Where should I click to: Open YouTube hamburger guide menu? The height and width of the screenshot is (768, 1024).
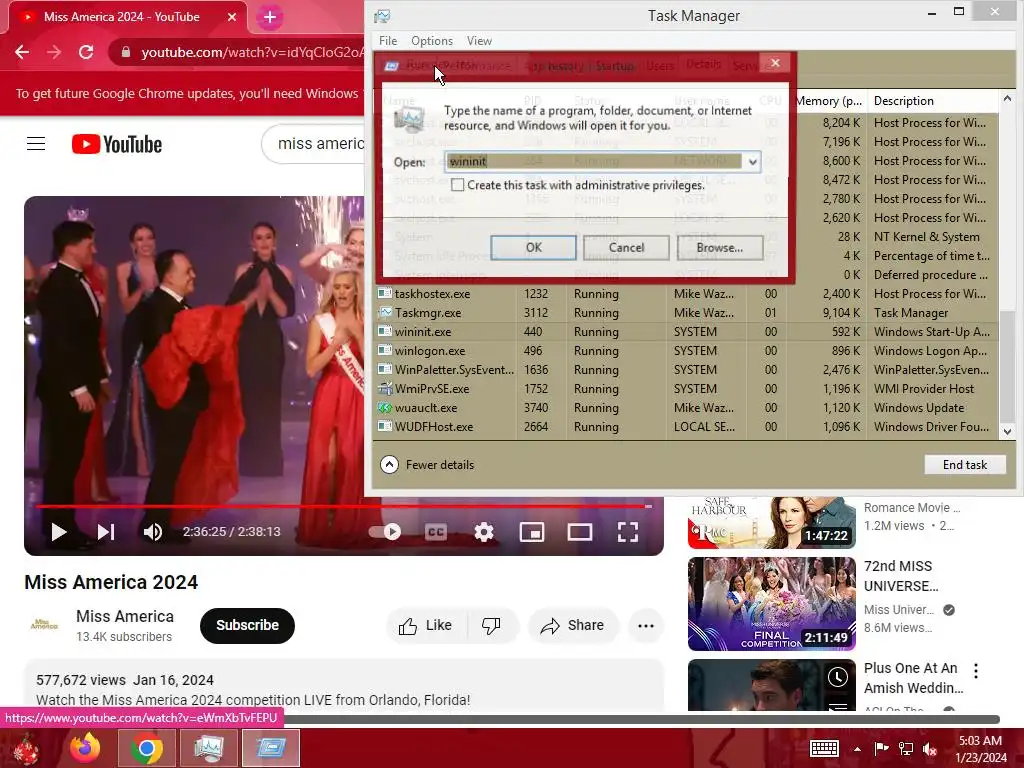(x=36, y=144)
